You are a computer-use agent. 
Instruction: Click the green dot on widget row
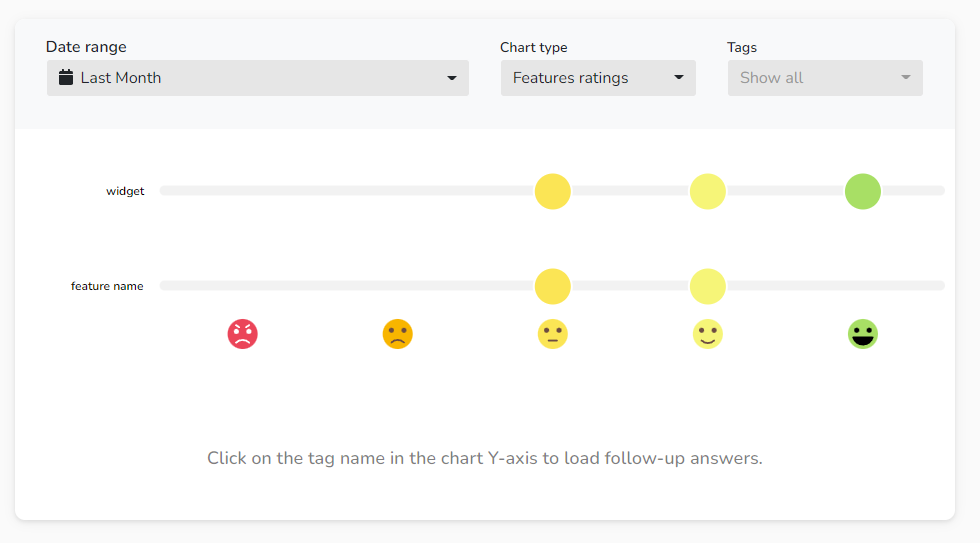[x=862, y=191]
